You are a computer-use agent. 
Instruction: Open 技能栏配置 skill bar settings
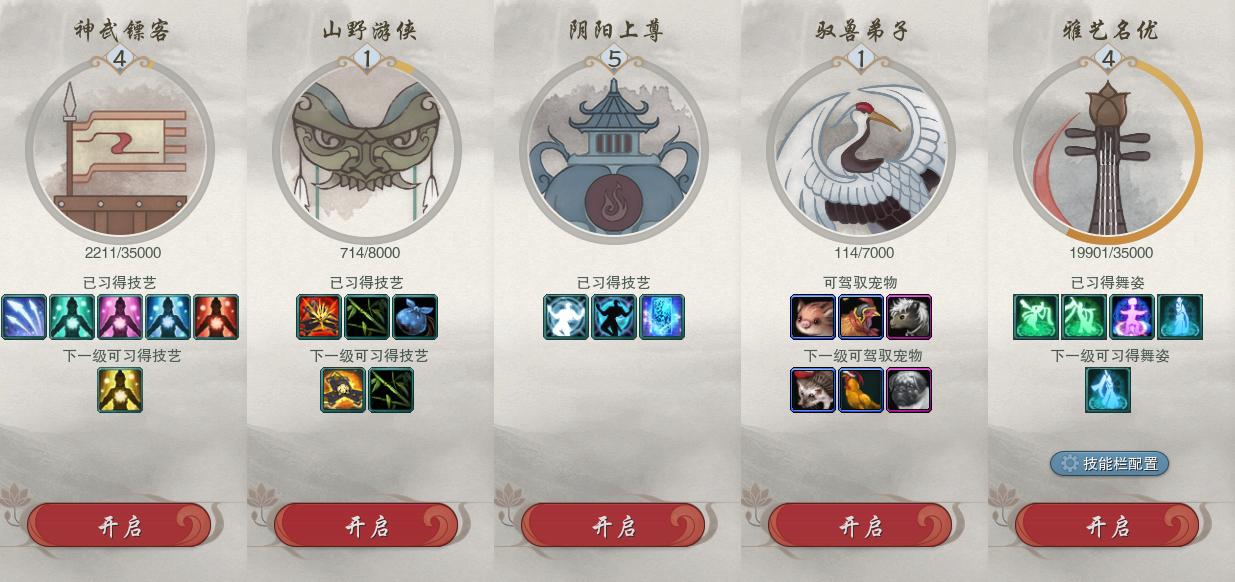[1109, 463]
